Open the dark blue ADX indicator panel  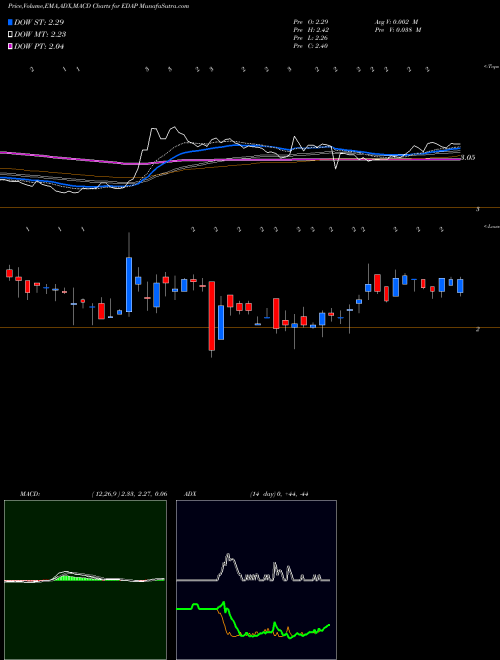click(256, 580)
